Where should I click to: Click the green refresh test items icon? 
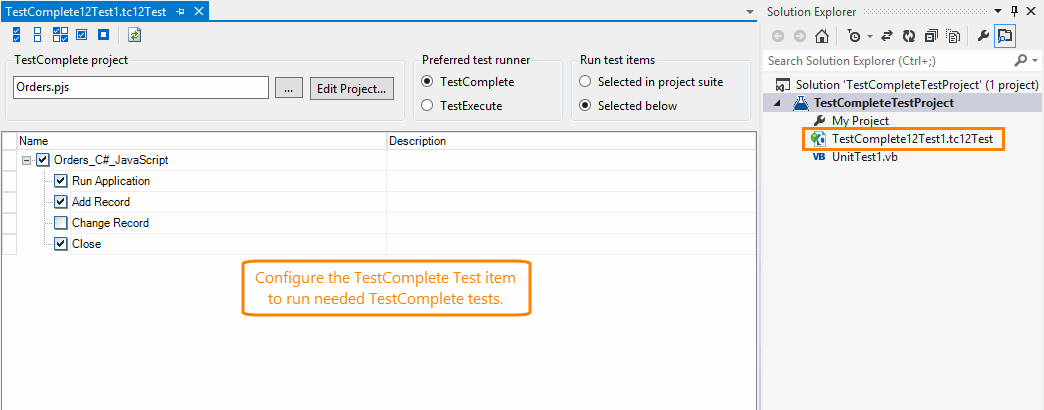(135, 35)
